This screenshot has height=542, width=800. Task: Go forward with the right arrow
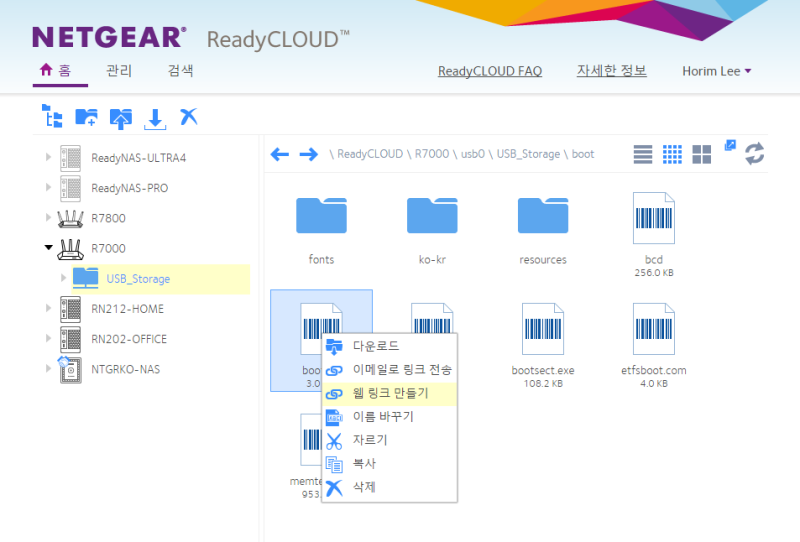coord(309,154)
